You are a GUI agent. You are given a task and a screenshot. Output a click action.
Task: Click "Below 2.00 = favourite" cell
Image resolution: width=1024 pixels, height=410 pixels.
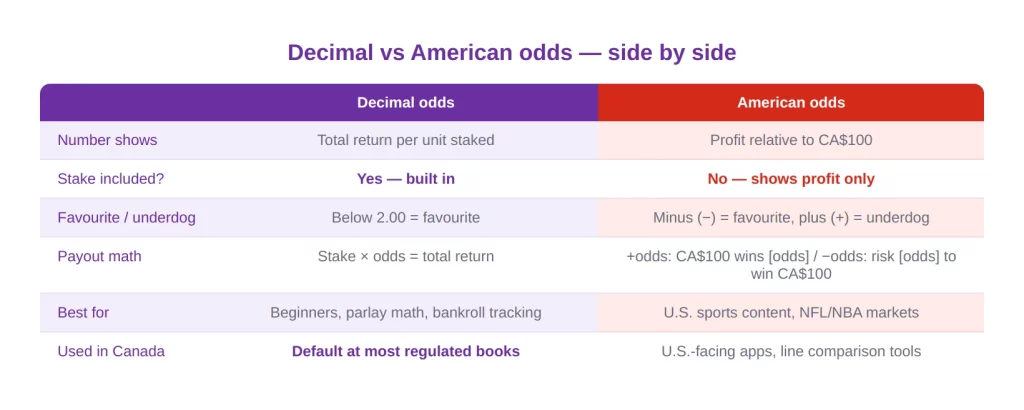[405, 217]
